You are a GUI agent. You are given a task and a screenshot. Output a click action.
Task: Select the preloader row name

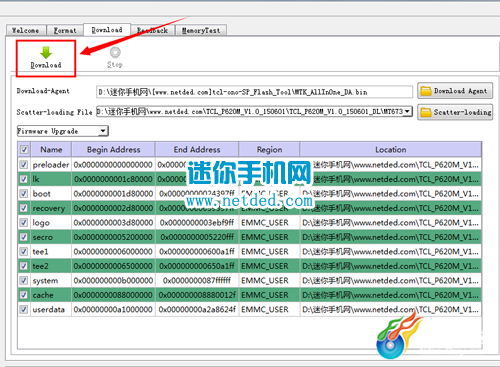51,165
